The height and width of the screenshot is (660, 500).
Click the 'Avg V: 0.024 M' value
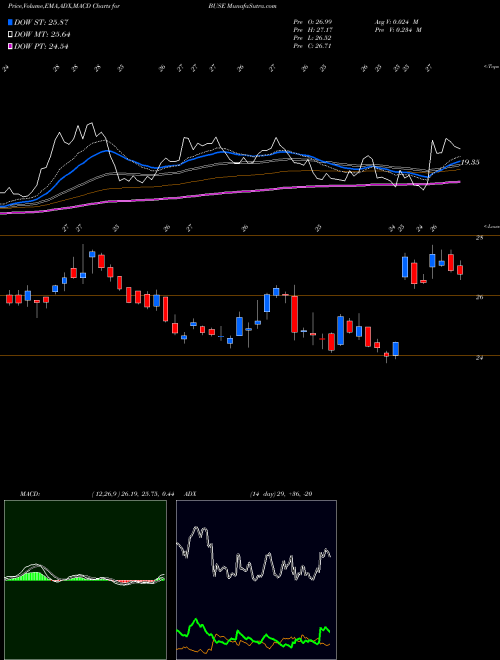pyautogui.click(x=396, y=22)
